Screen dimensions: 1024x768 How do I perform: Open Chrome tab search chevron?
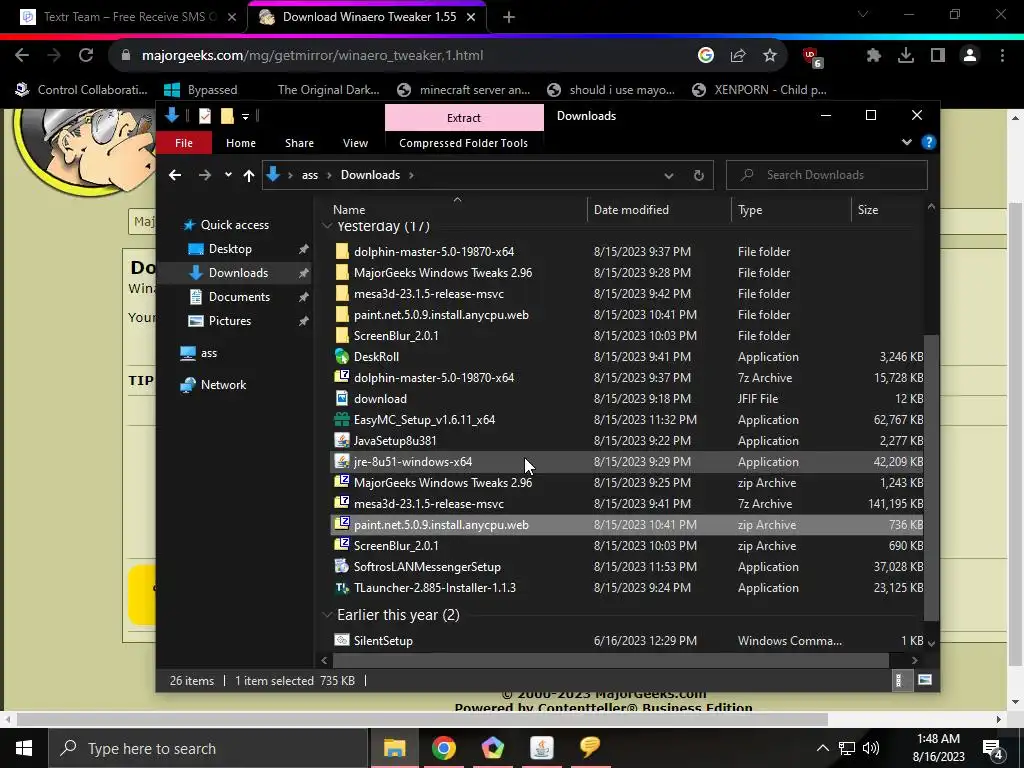863,14
